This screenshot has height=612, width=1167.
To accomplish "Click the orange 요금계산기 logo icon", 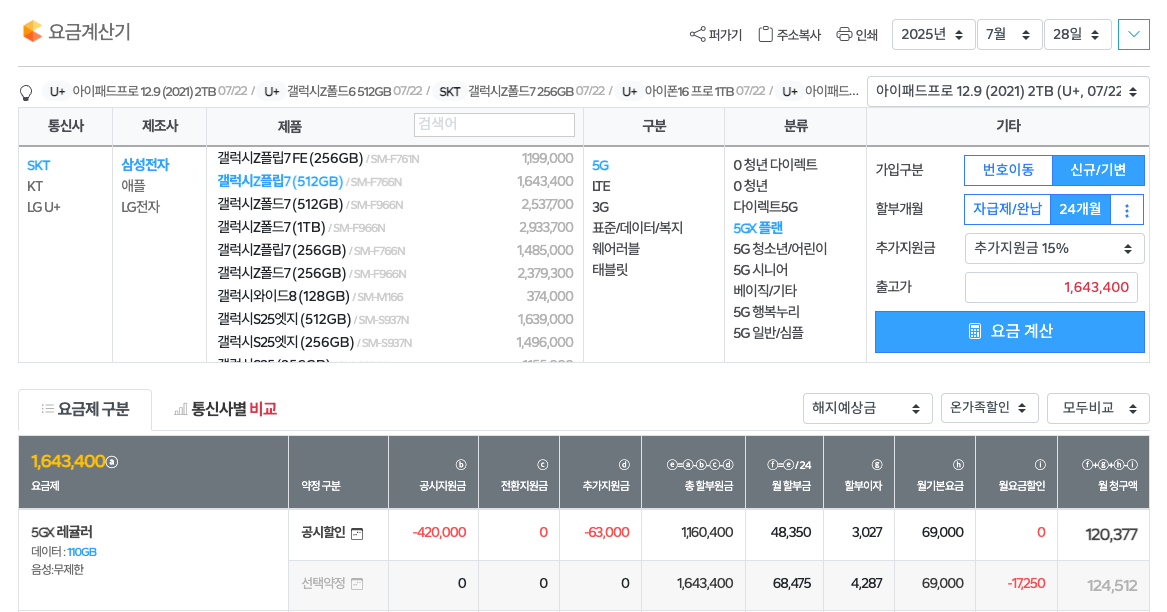I will click(32, 31).
